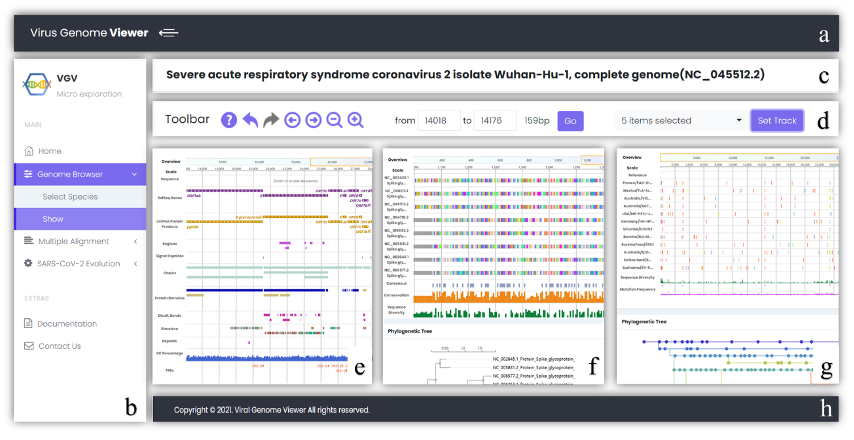The image size is (854, 440).
Task: Click the orange Conservation bar track
Action: click(x=509, y=296)
